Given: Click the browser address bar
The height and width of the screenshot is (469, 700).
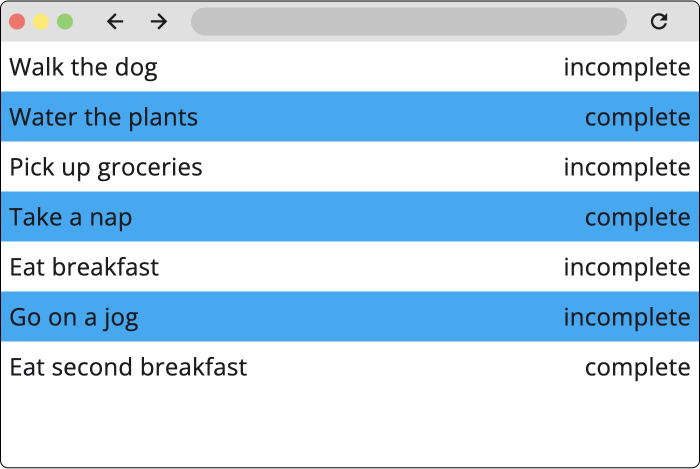Looking at the screenshot, I should click(x=408, y=21).
